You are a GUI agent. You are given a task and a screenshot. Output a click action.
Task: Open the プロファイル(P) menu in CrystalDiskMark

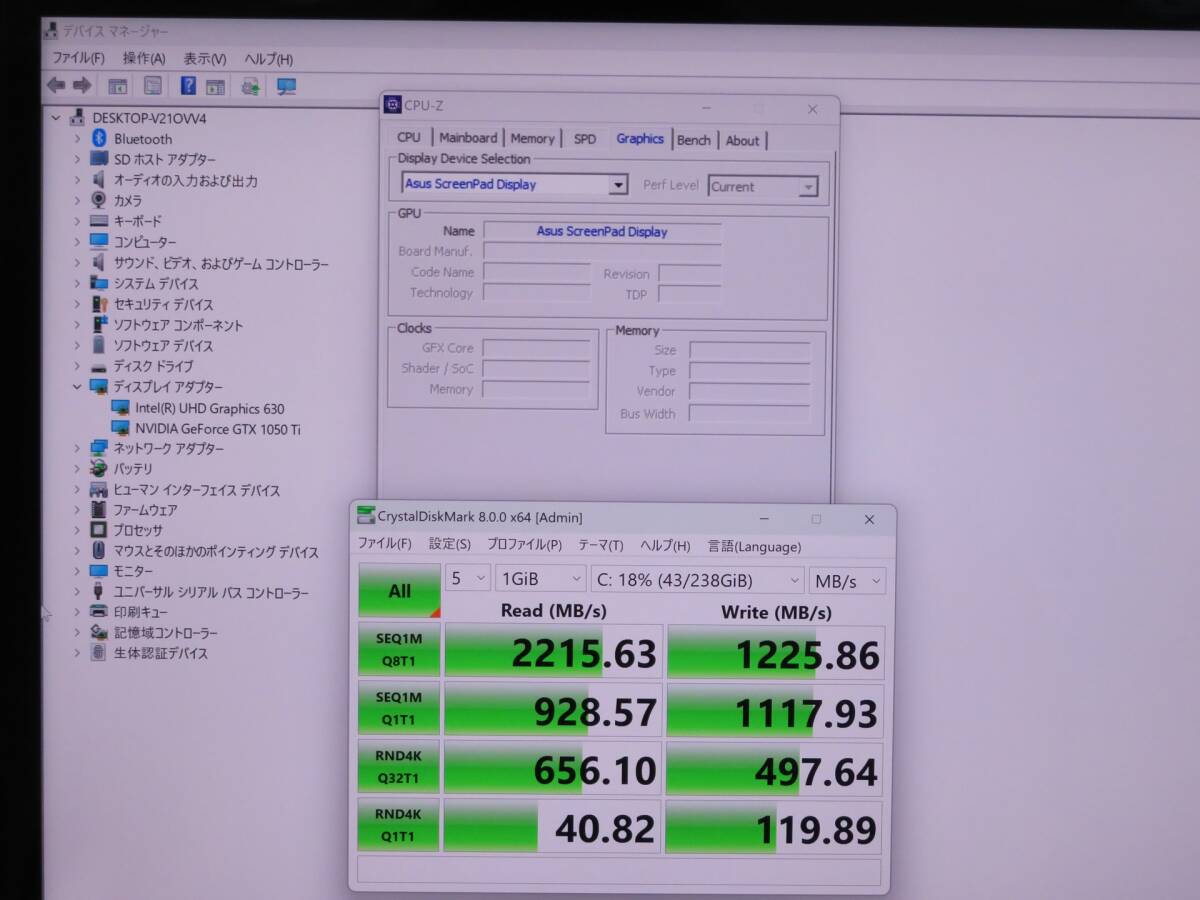click(x=524, y=545)
